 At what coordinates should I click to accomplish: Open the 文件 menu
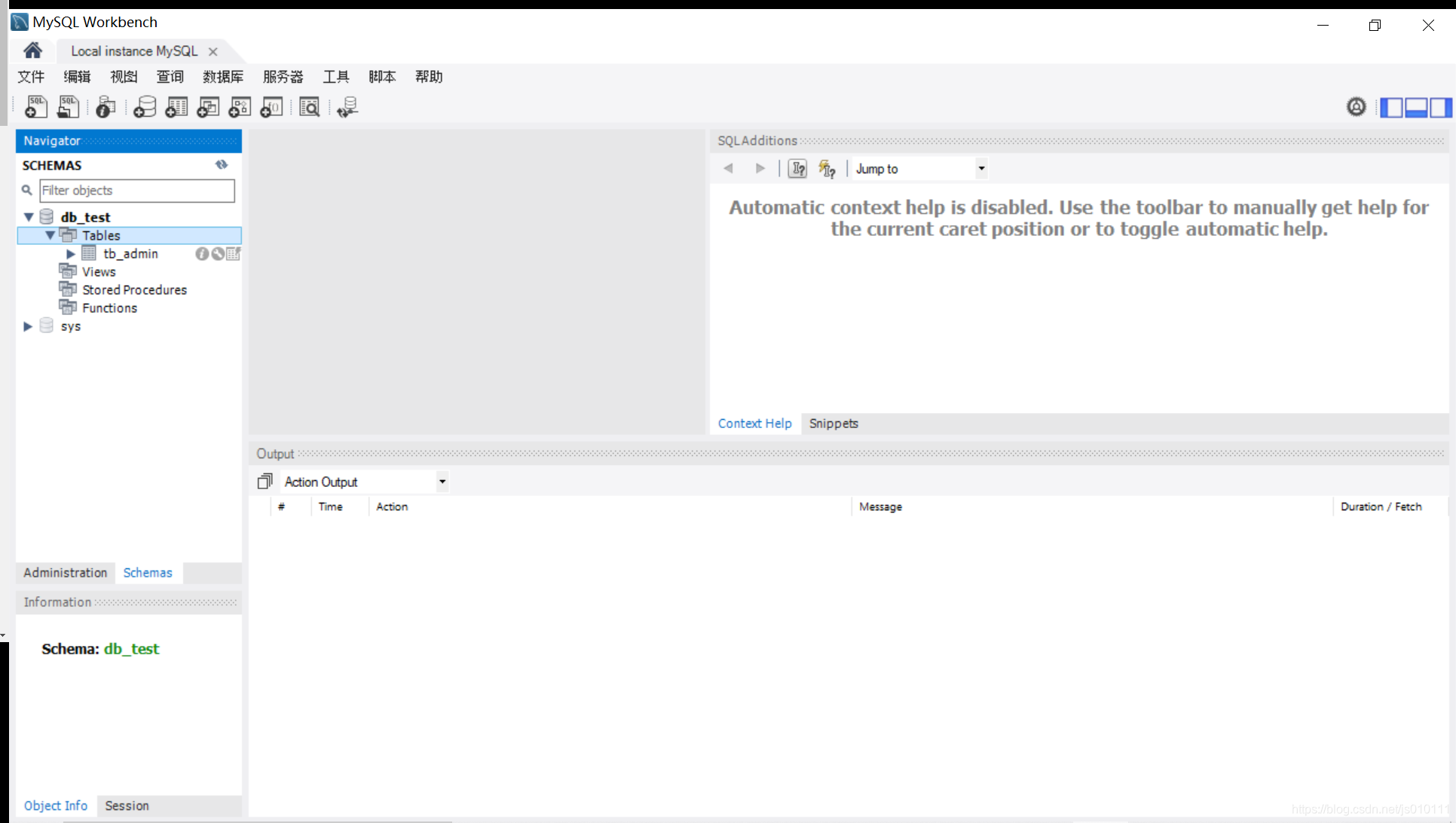coord(31,76)
